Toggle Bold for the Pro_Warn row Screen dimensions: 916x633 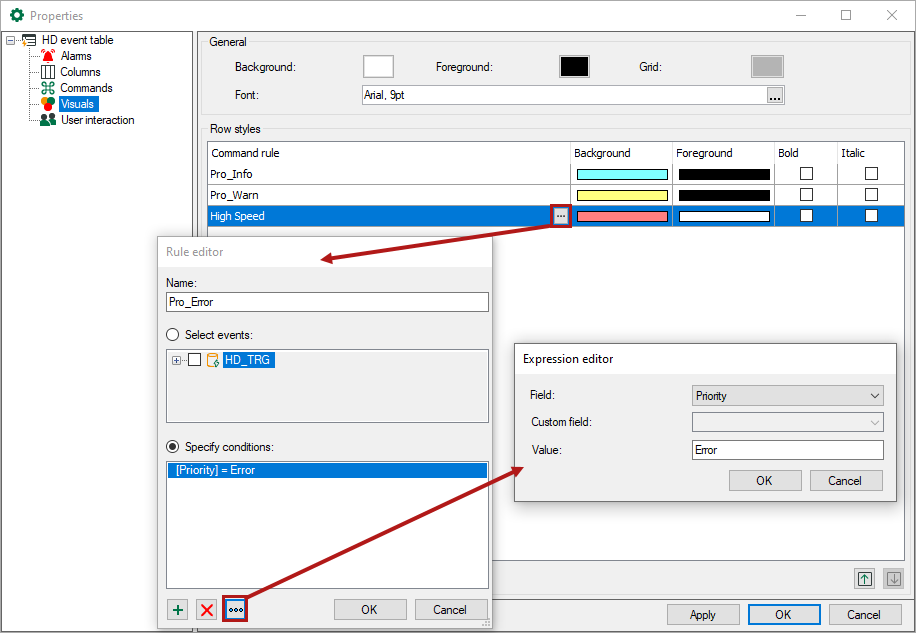(x=806, y=194)
